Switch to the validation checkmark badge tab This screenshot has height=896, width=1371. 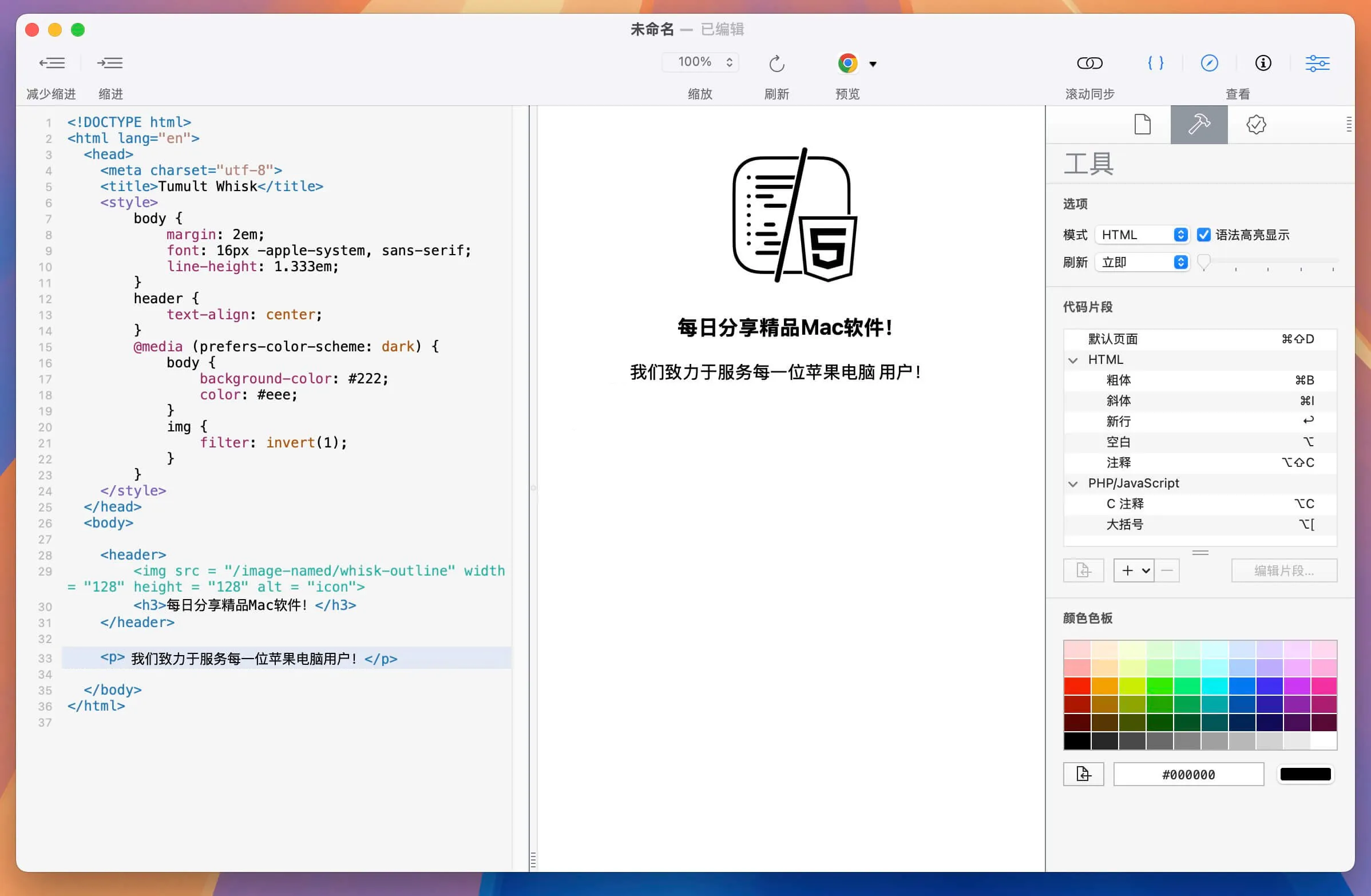1256,124
